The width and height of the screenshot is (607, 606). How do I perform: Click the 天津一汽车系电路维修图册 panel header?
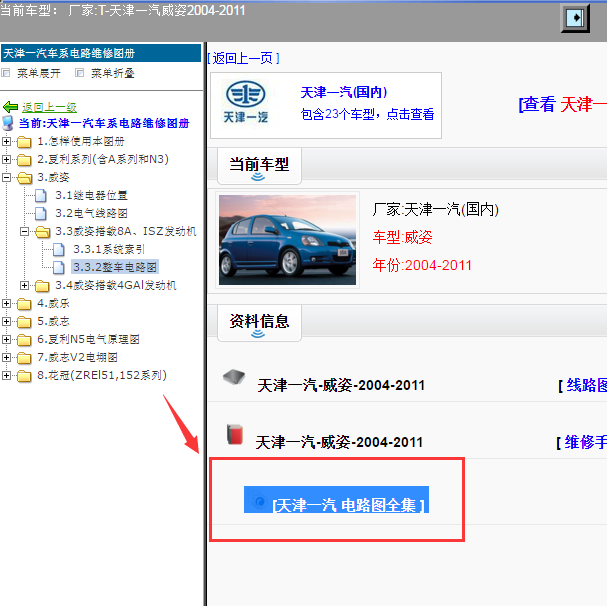point(101,53)
